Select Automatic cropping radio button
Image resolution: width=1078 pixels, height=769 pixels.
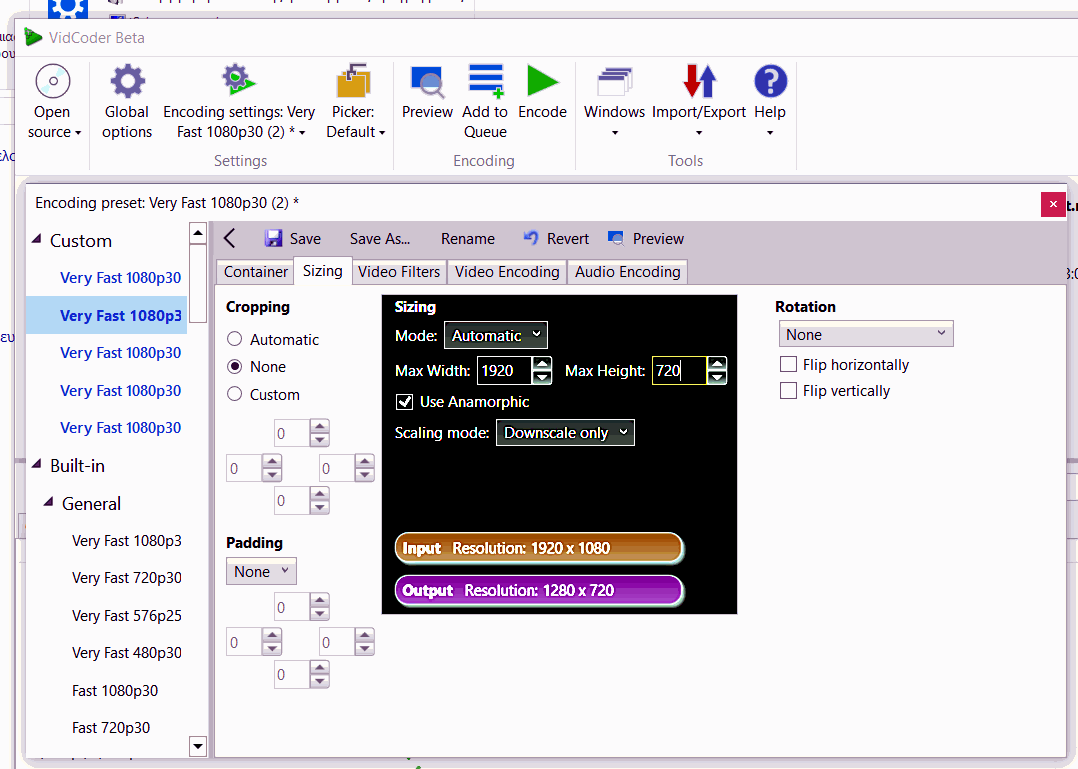pyautogui.click(x=234, y=339)
